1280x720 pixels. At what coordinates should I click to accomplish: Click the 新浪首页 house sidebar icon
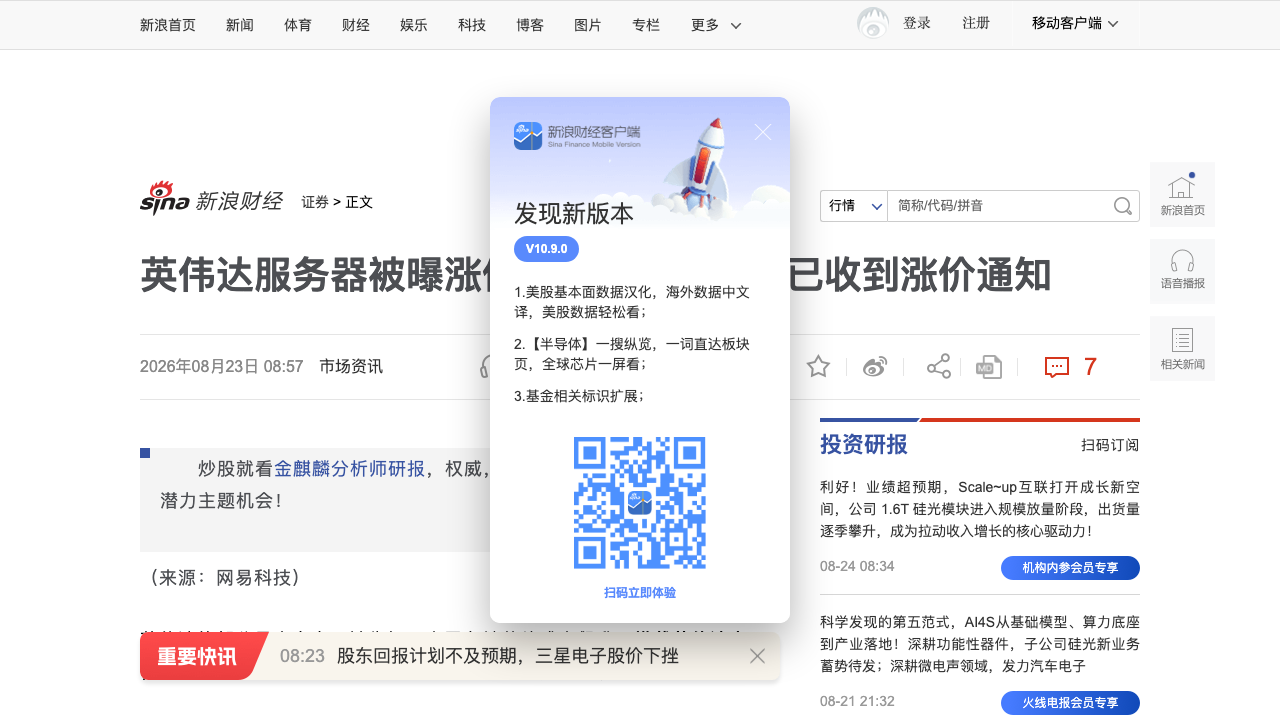1182,194
